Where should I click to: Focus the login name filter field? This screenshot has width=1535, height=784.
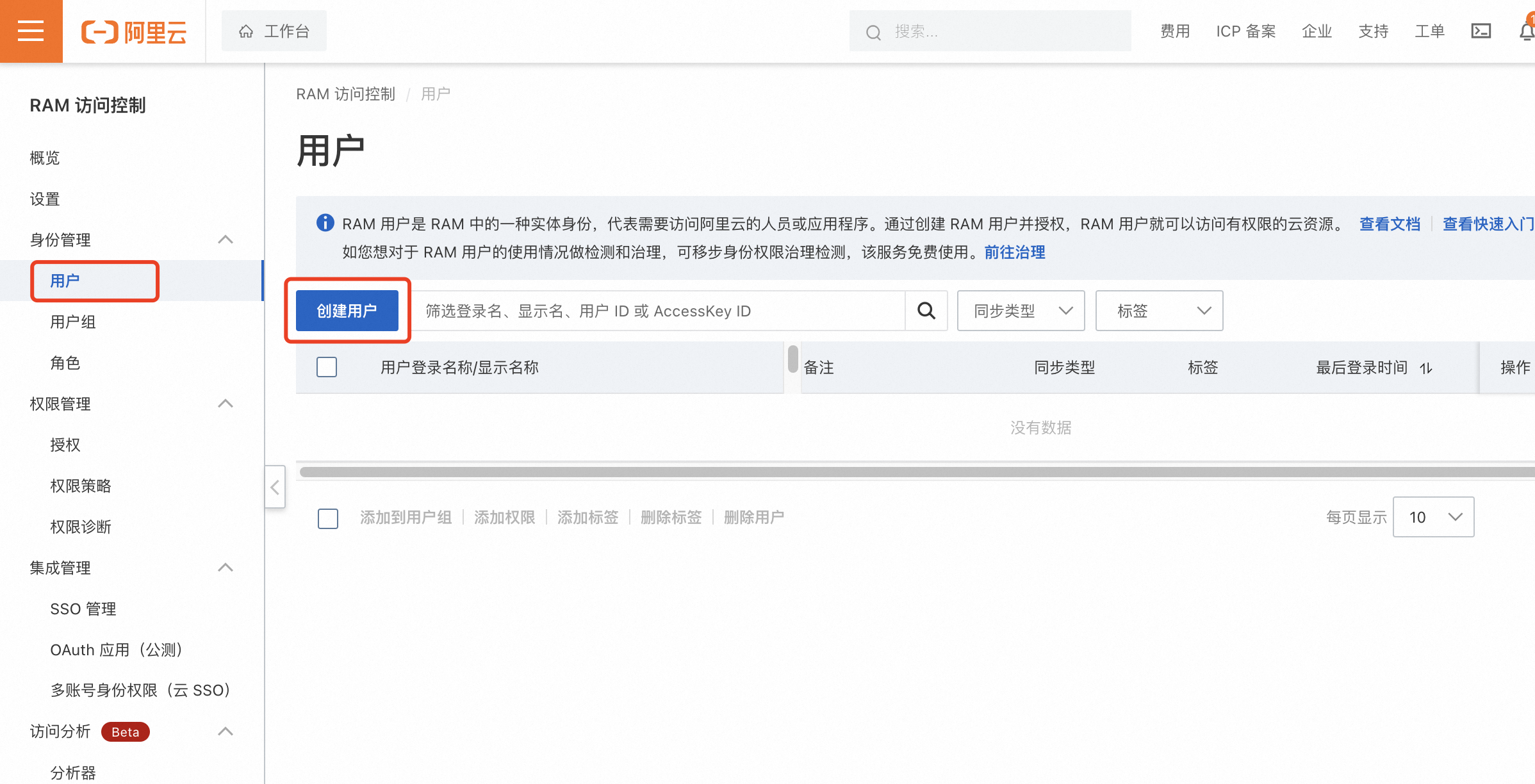click(660, 311)
